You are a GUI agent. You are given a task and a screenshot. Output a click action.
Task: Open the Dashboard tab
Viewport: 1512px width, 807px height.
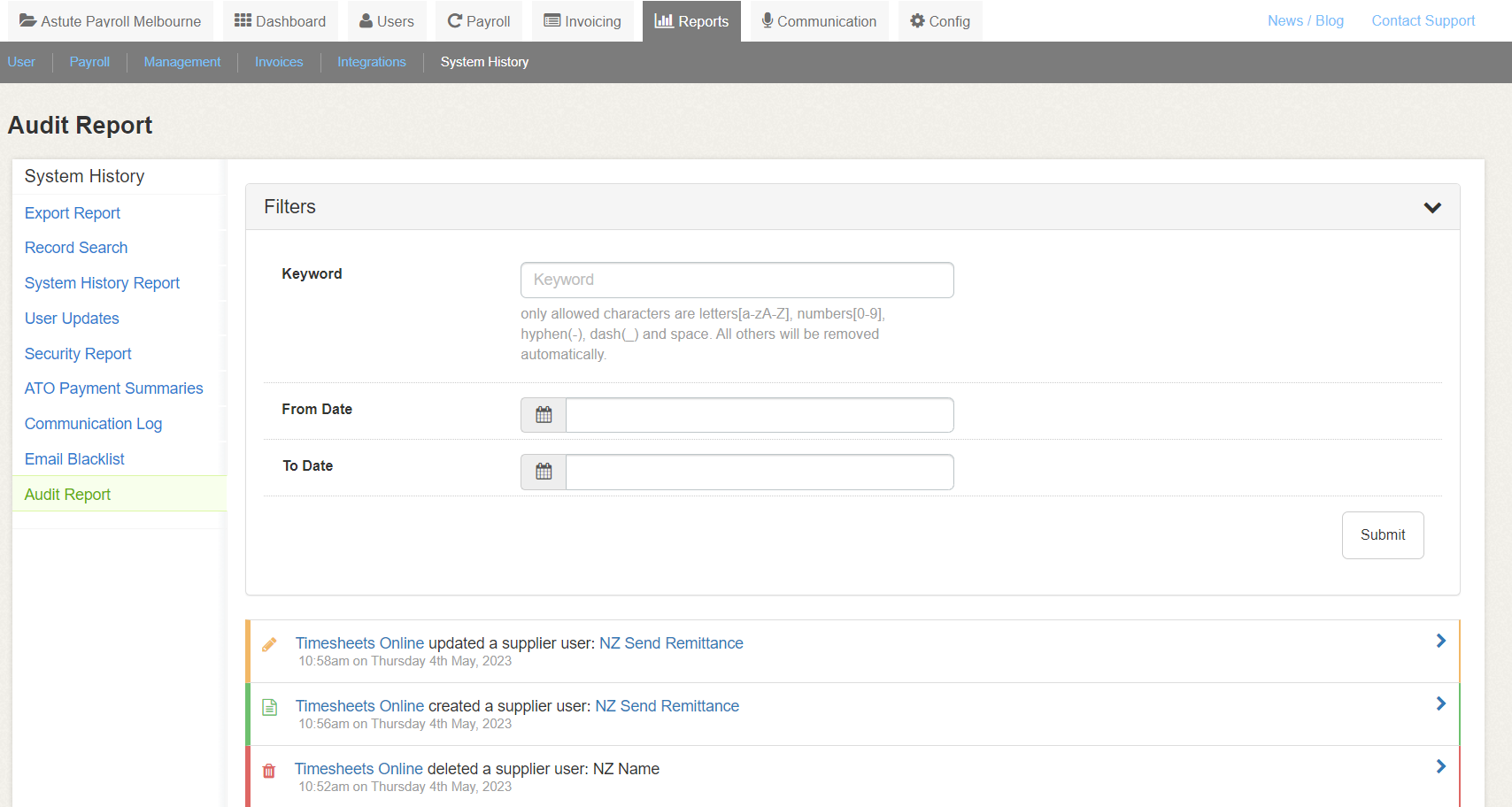pos(280,21)
